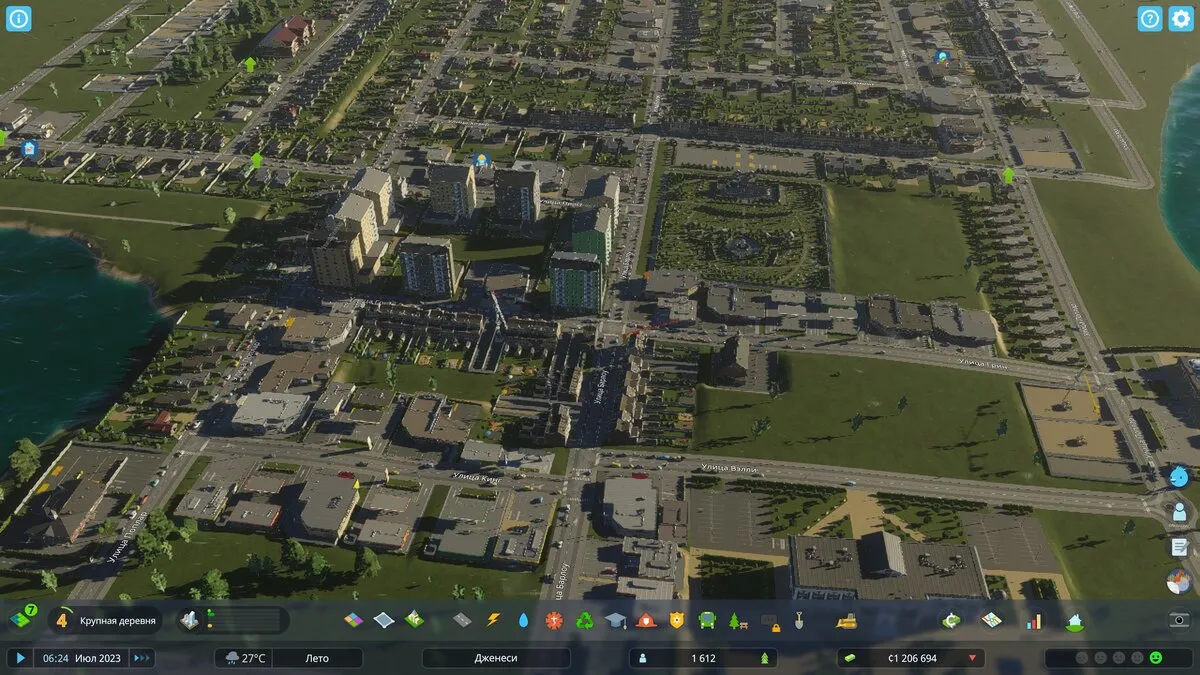Open the citizen profile side icon
This screenshot has height=675, width=1200.
click(x=1180, y=511)
